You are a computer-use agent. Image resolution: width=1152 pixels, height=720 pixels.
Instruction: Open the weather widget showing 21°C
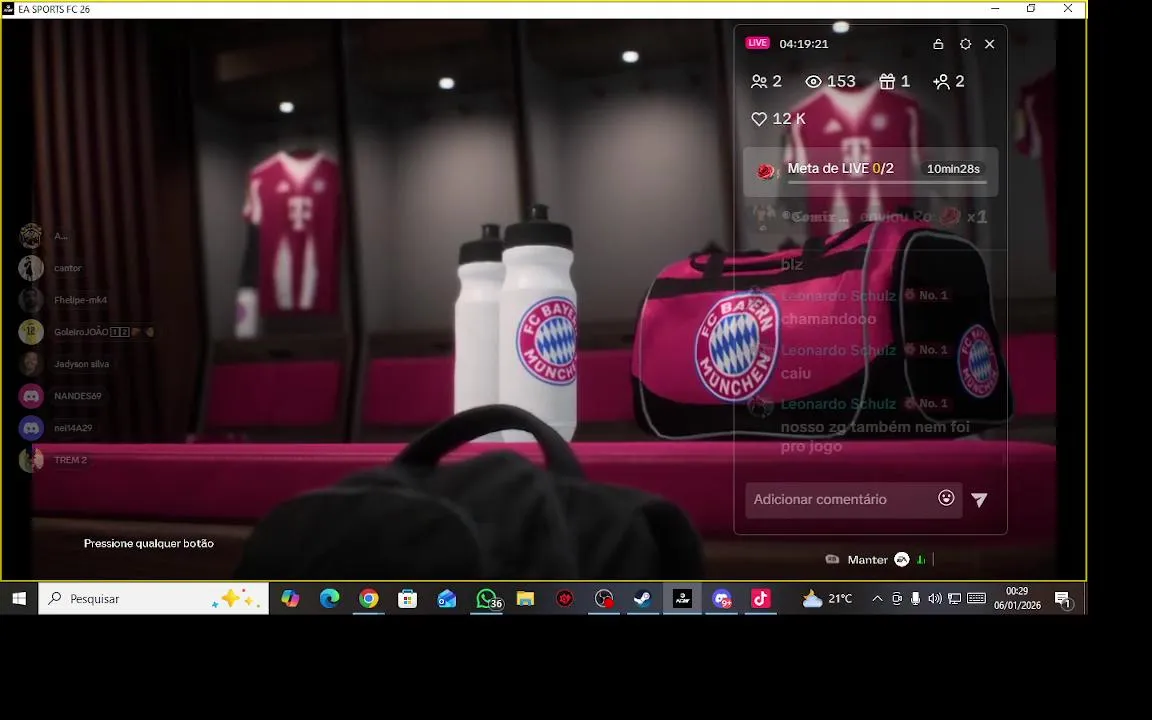coord(828,599)
